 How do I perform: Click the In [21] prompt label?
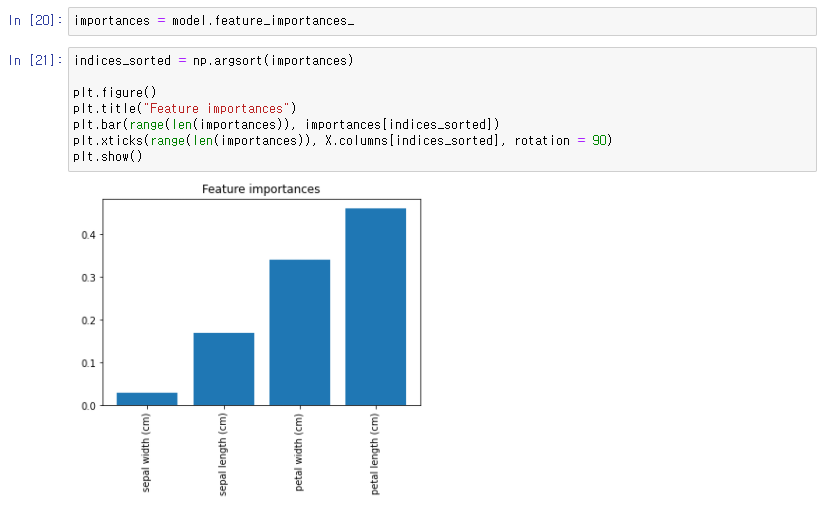click(x=35, y=61)
